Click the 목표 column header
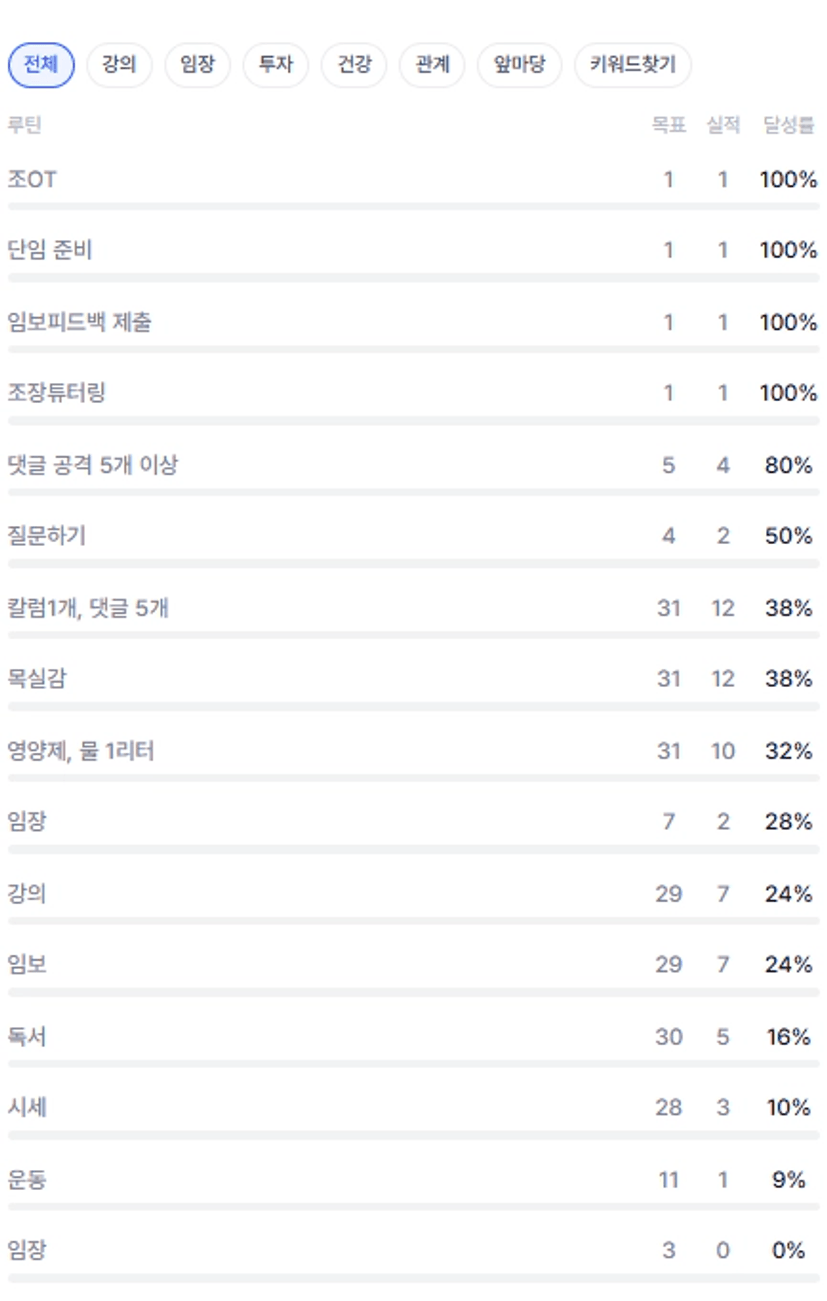Image resolution: width=827 pixels, height=1301 pixels. tap(668, 126)
